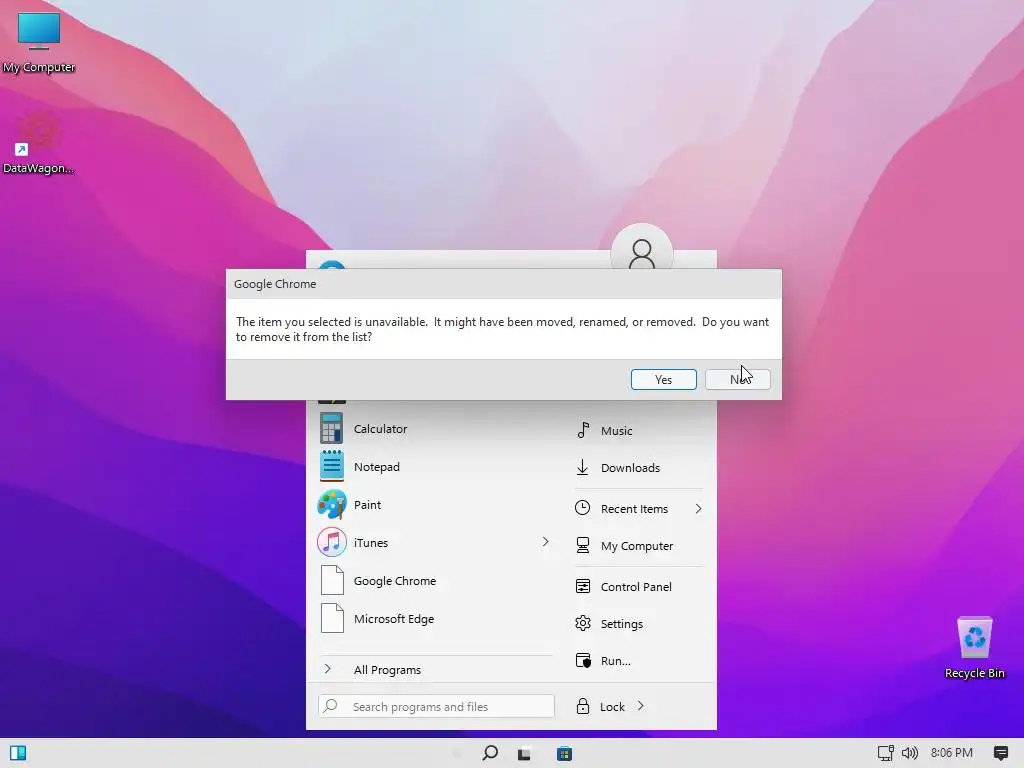Click the Microsoft Edge label text

pyautogui.click(x=394, y=619)
